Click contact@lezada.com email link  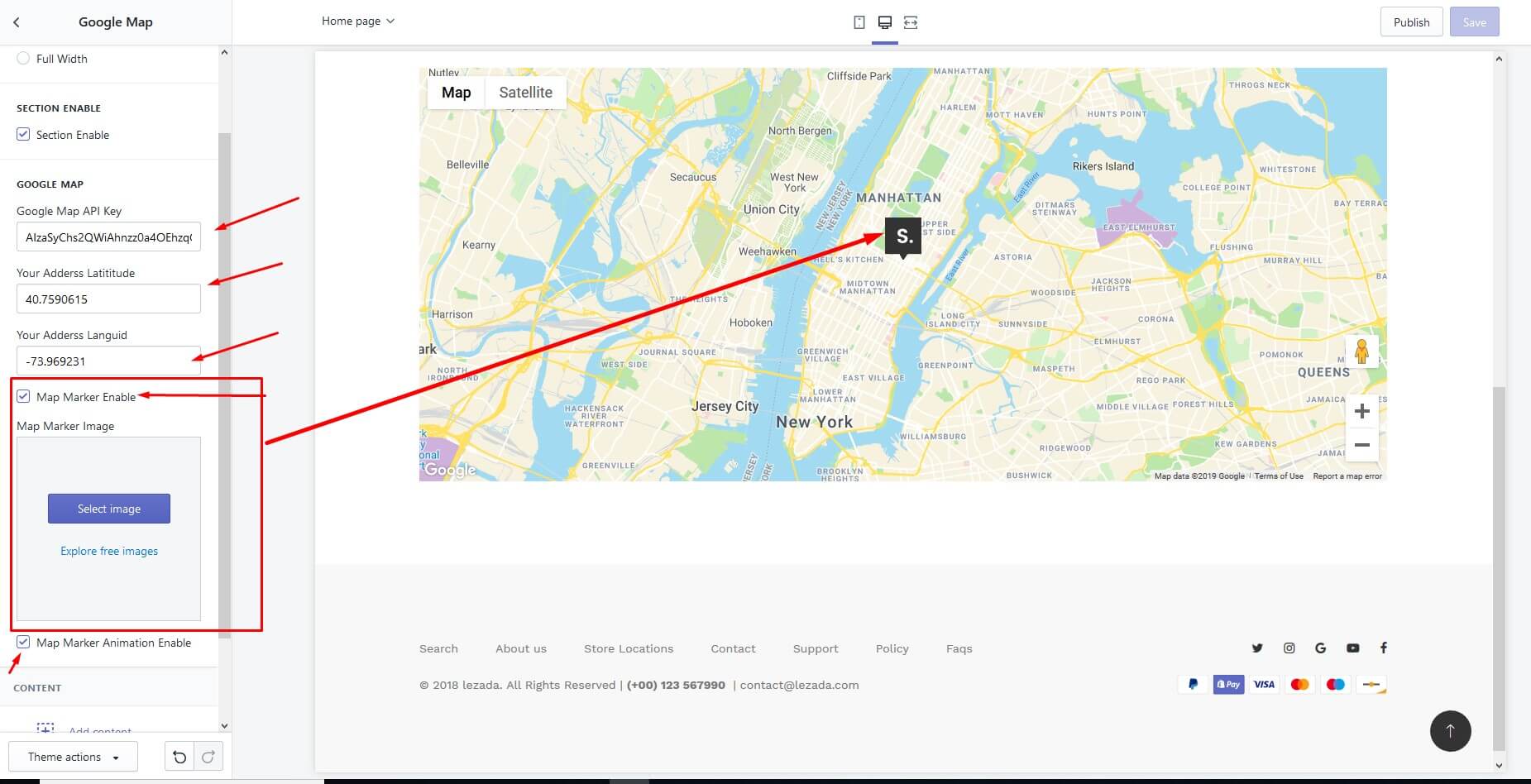(799, 685)
